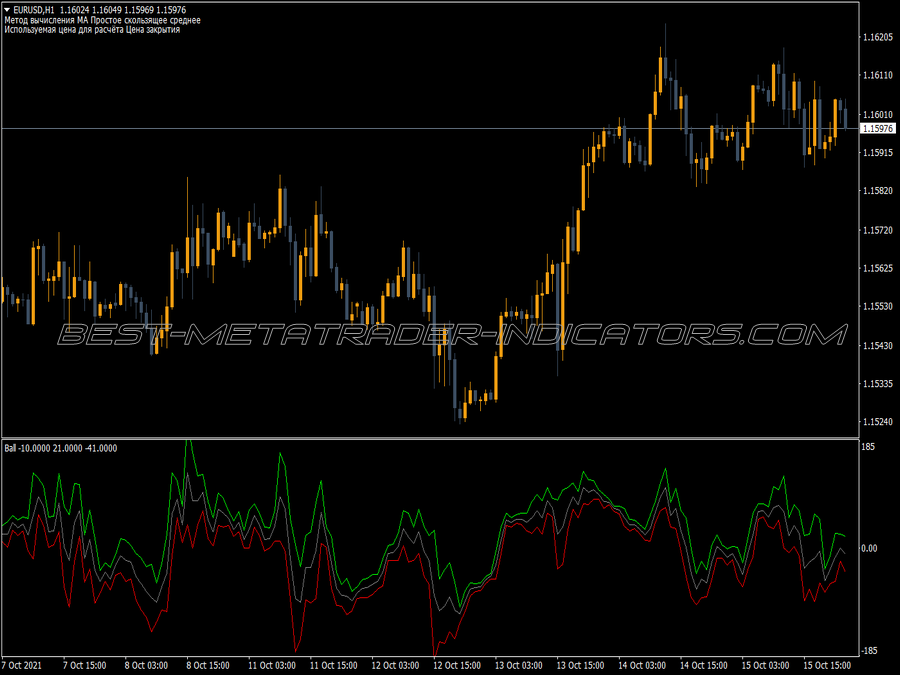Select the 11 Oct 03:00 time label
Image resolution: width=900 pixels, height=675 pixels.
[271, 665]
